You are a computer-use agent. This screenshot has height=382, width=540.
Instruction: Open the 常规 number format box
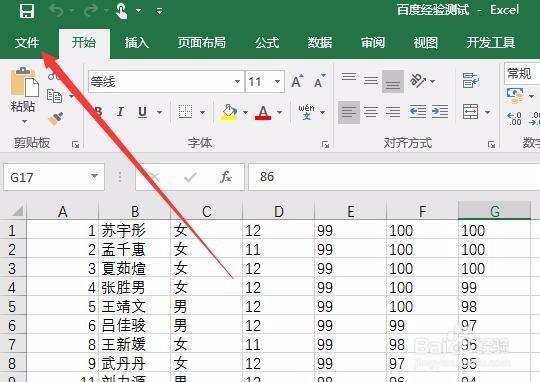pos(522,74)
